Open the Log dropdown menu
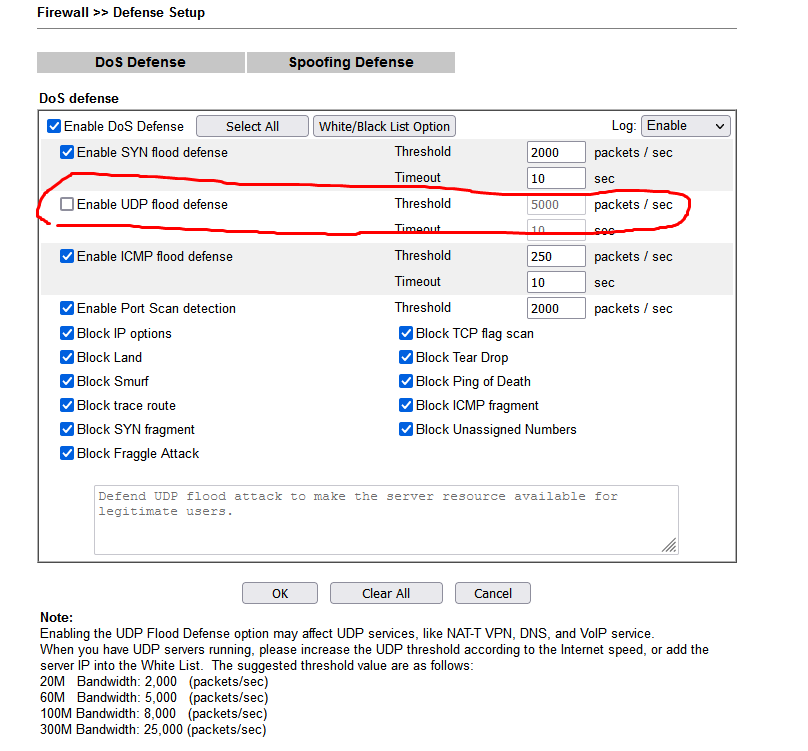The width and height of the screenshot is (808, 751). [x=685, y=126]
